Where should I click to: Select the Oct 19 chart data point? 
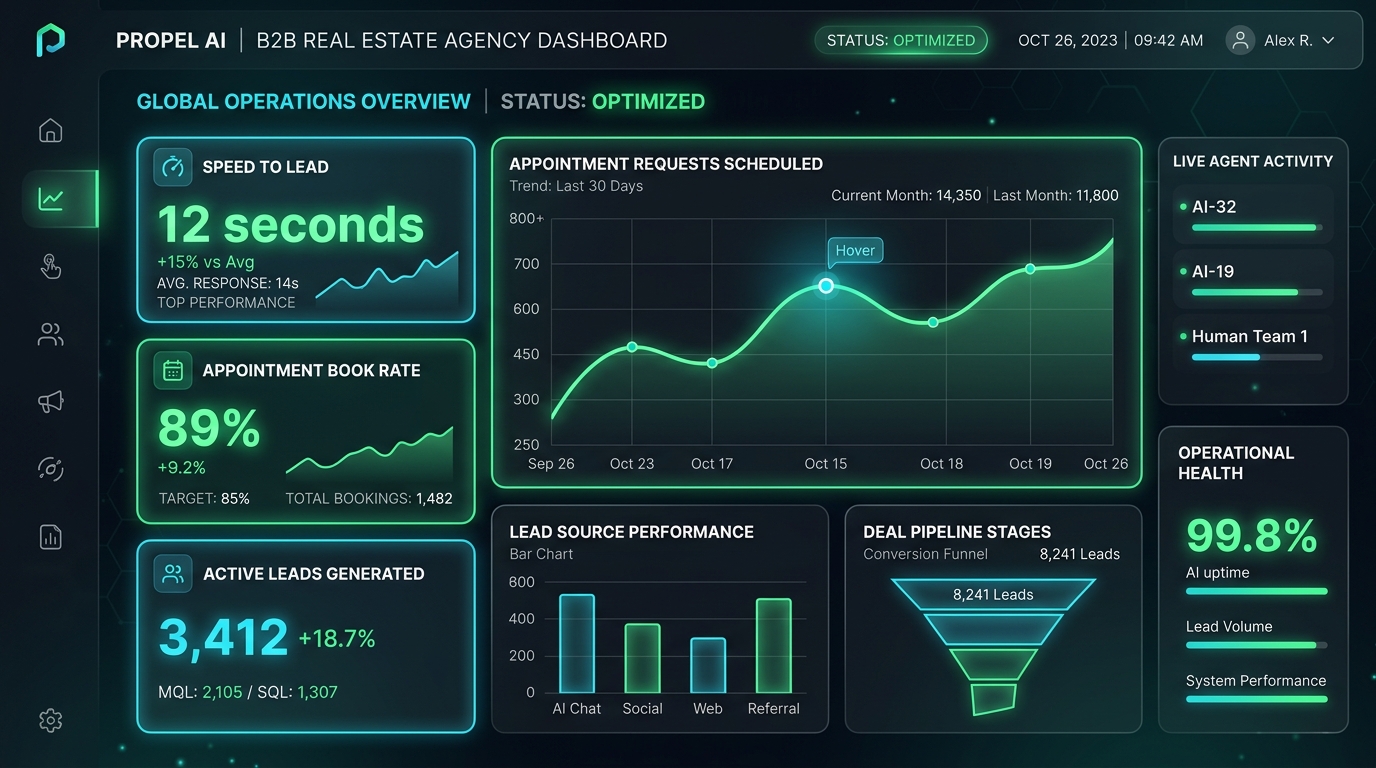[x=1030, y=269]
